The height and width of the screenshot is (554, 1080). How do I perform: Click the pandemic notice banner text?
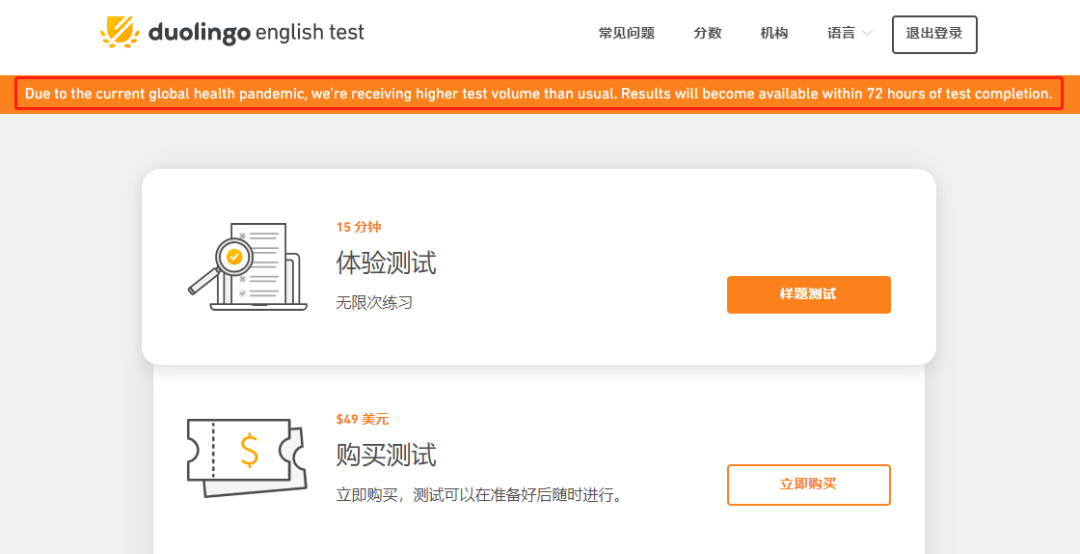539,94
